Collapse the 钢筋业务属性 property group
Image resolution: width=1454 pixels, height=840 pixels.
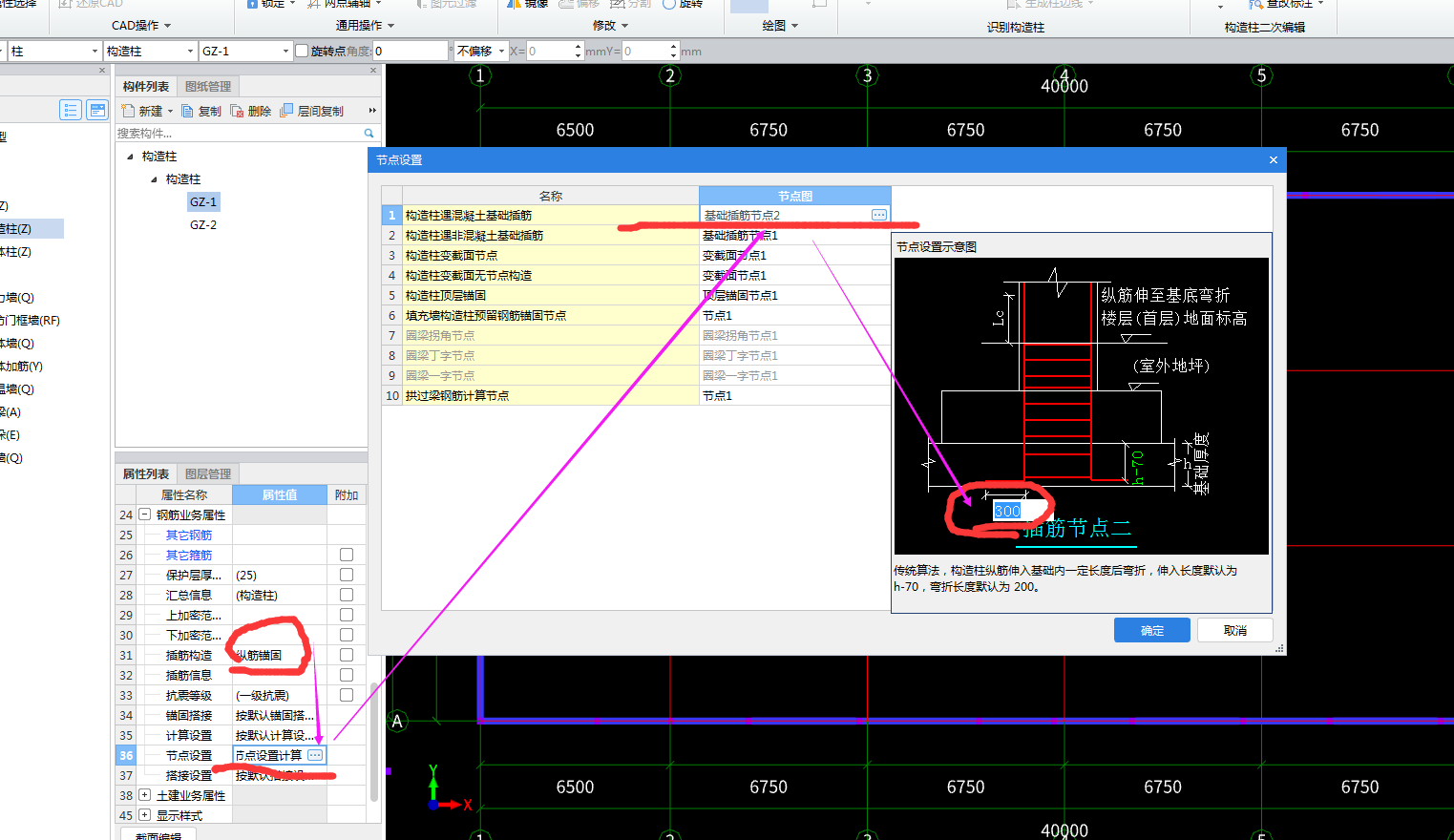point(145,514)
